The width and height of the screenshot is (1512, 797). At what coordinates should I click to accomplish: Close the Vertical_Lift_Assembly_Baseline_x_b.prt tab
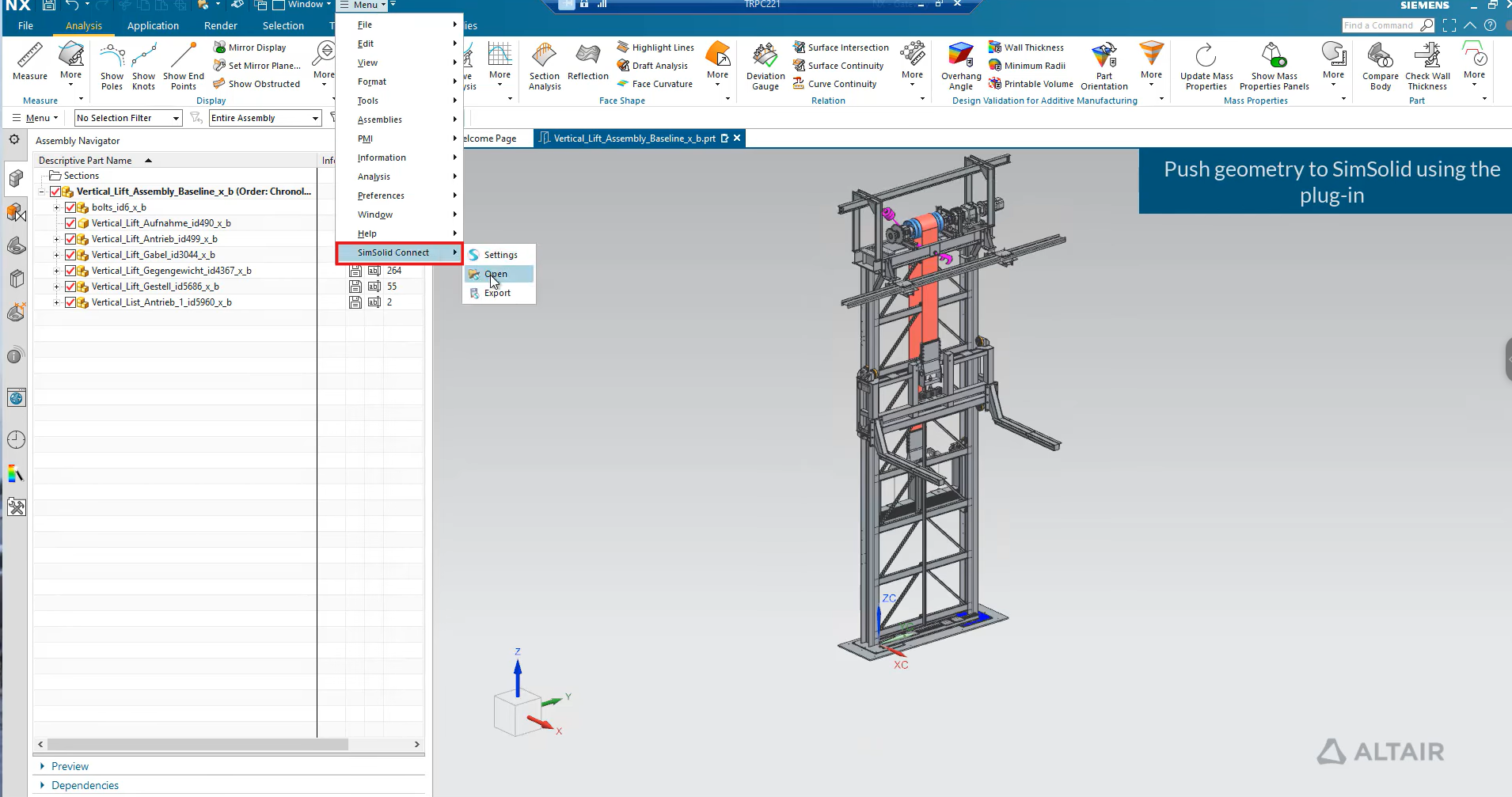[737, 138]
